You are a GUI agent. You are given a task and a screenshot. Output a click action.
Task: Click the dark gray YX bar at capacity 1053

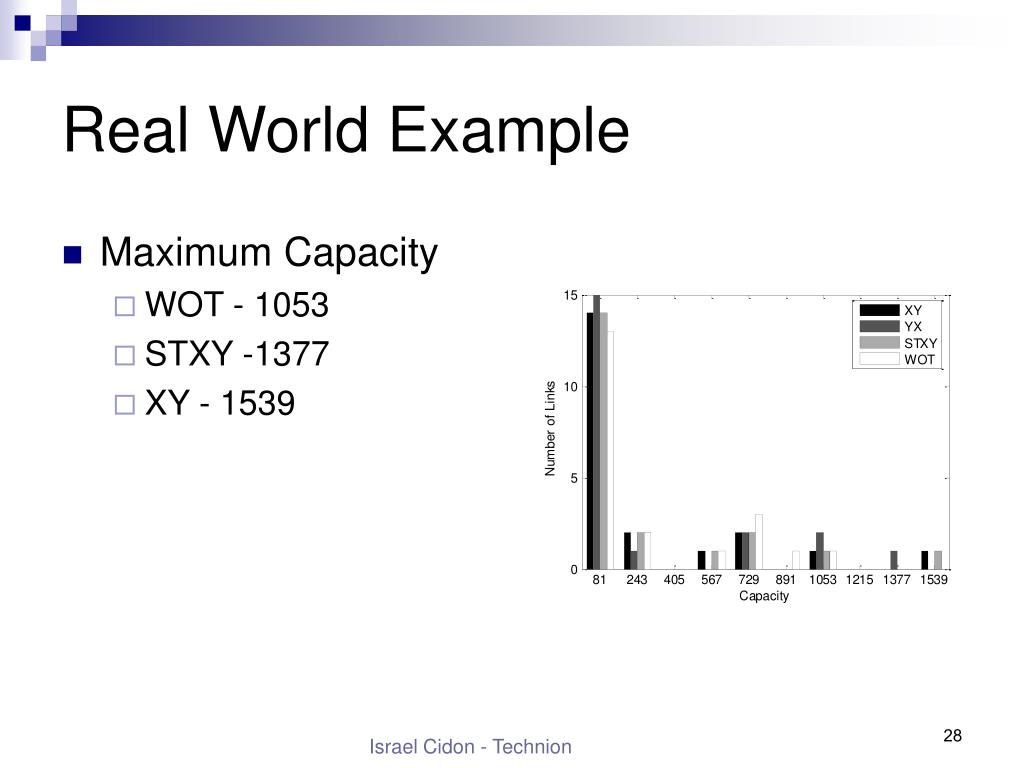(820, 551)
